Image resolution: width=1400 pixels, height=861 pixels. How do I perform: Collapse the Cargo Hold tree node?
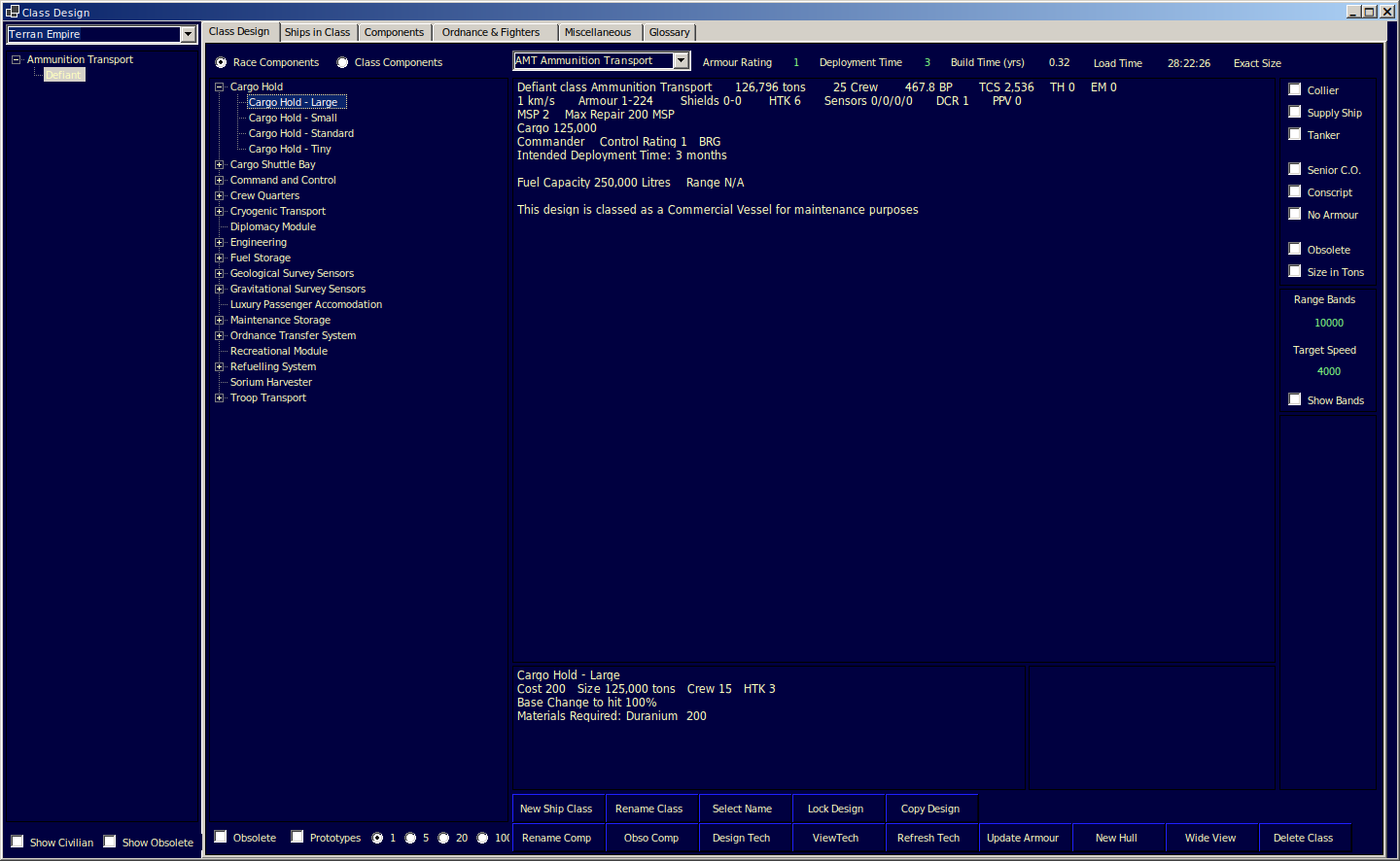(220, 86)
